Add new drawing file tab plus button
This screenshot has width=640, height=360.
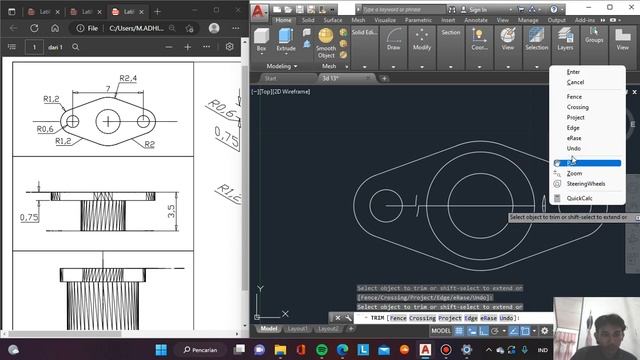tap(384, 78)
